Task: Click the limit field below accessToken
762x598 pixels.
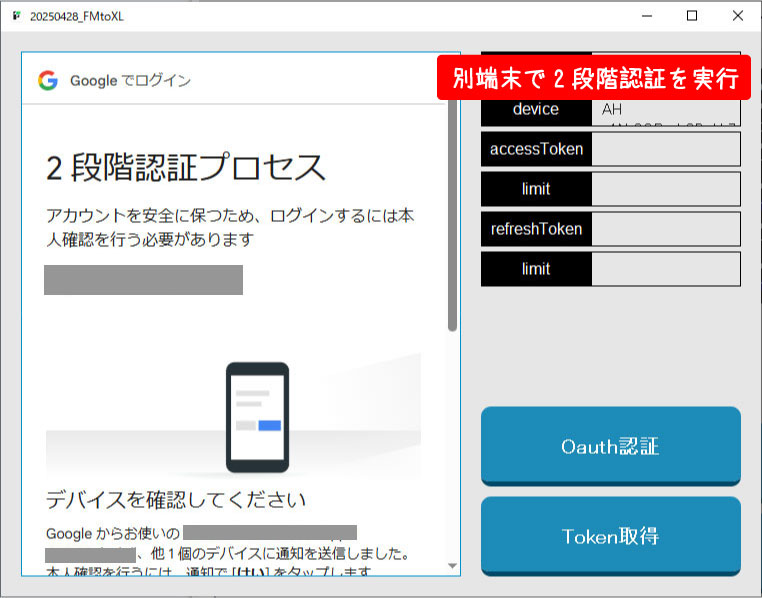Action: pyautogui.click(x=666, y=189)
